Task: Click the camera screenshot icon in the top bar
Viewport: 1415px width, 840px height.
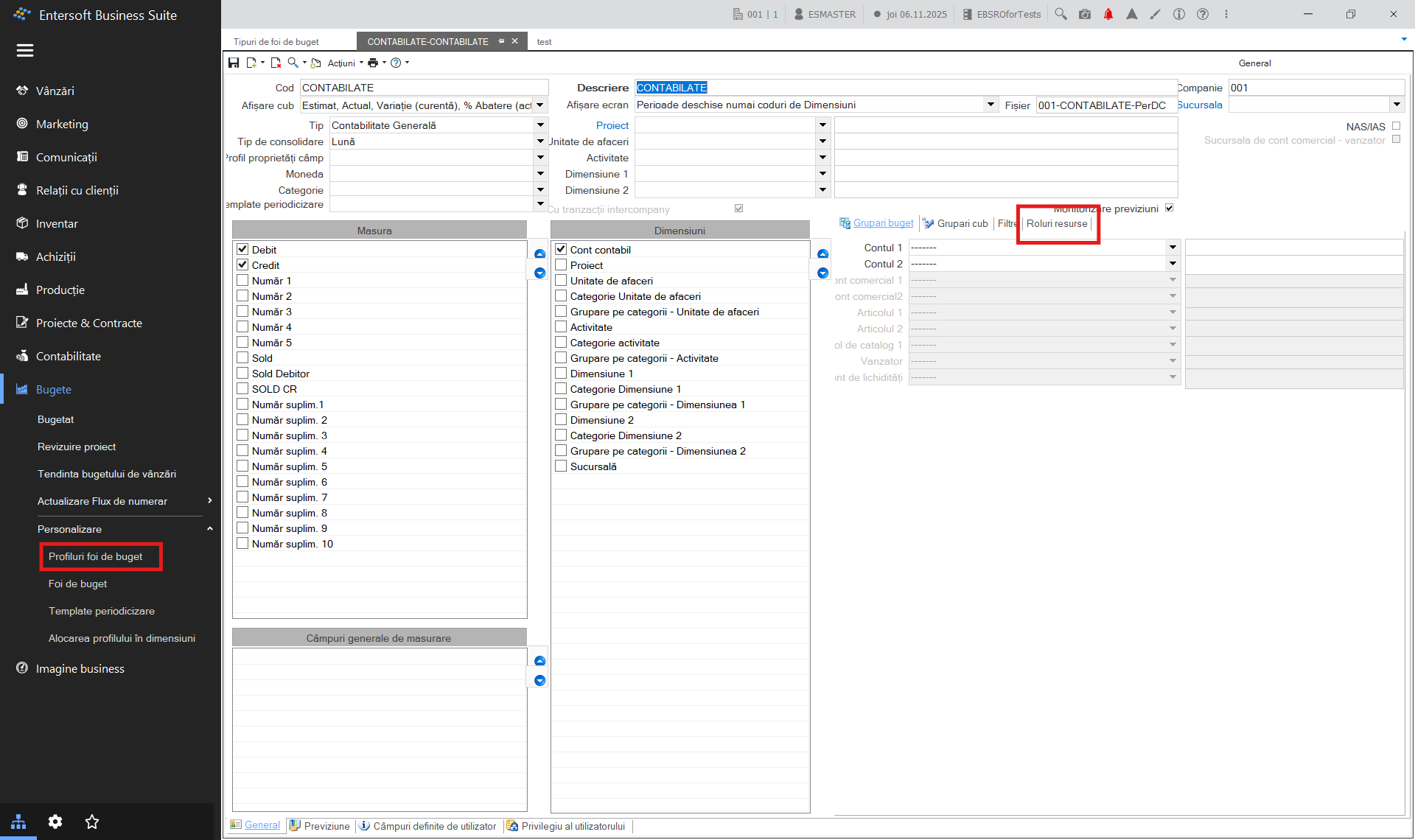Action: tap(1085, 14)
